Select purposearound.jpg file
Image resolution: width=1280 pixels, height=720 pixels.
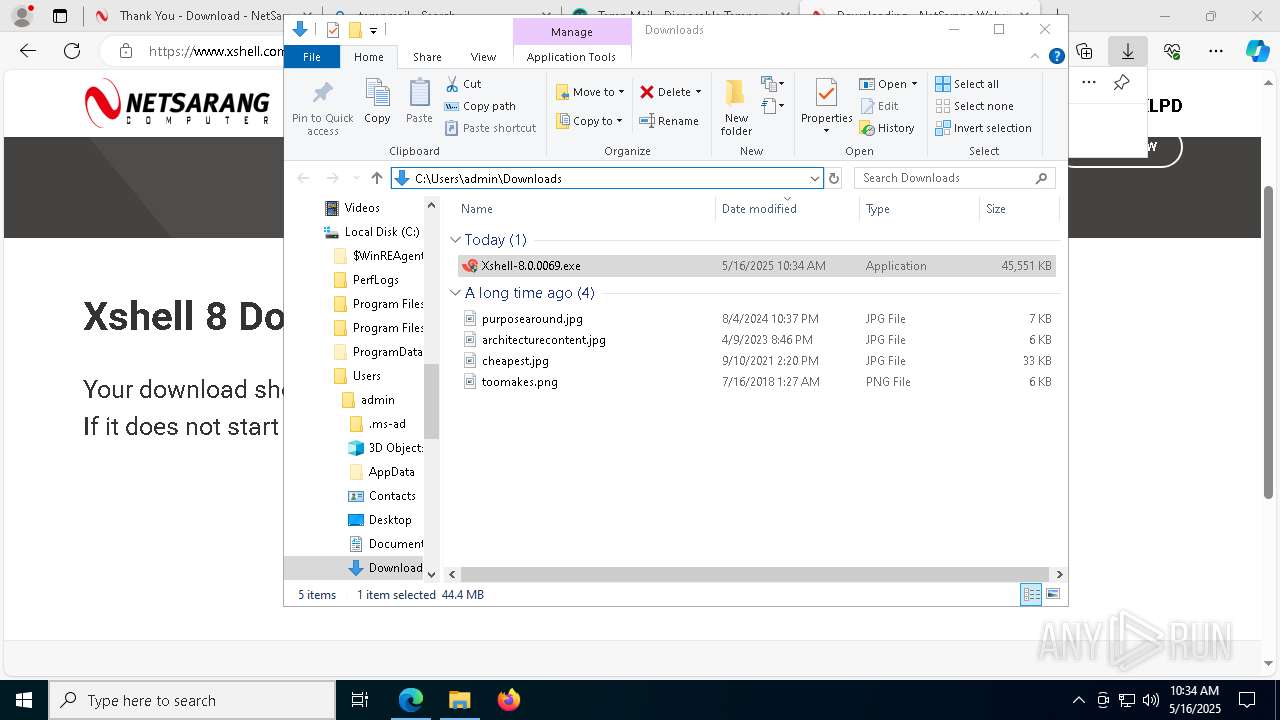click(756, 319)
